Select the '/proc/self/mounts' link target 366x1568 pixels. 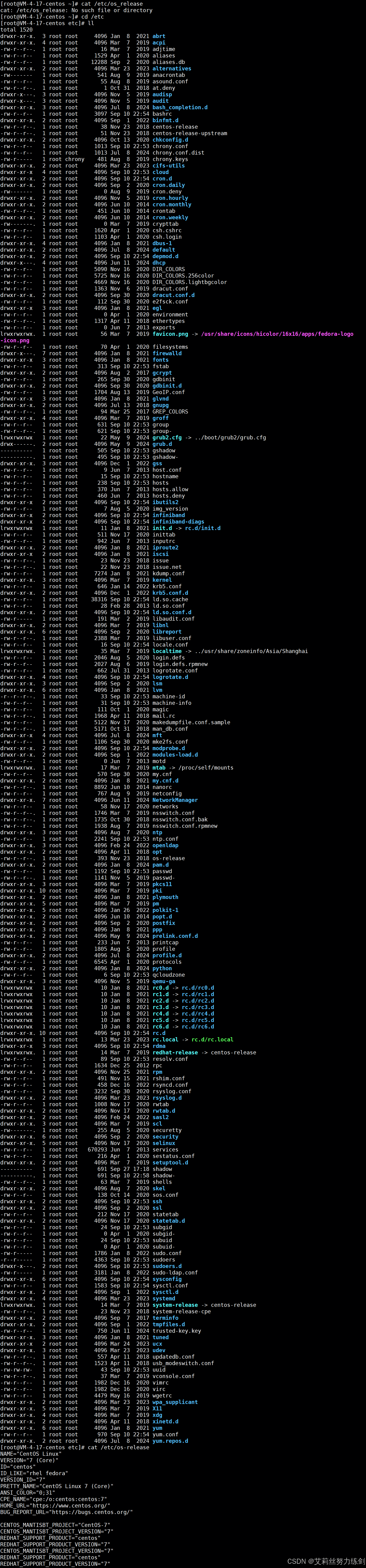[206, 768]
